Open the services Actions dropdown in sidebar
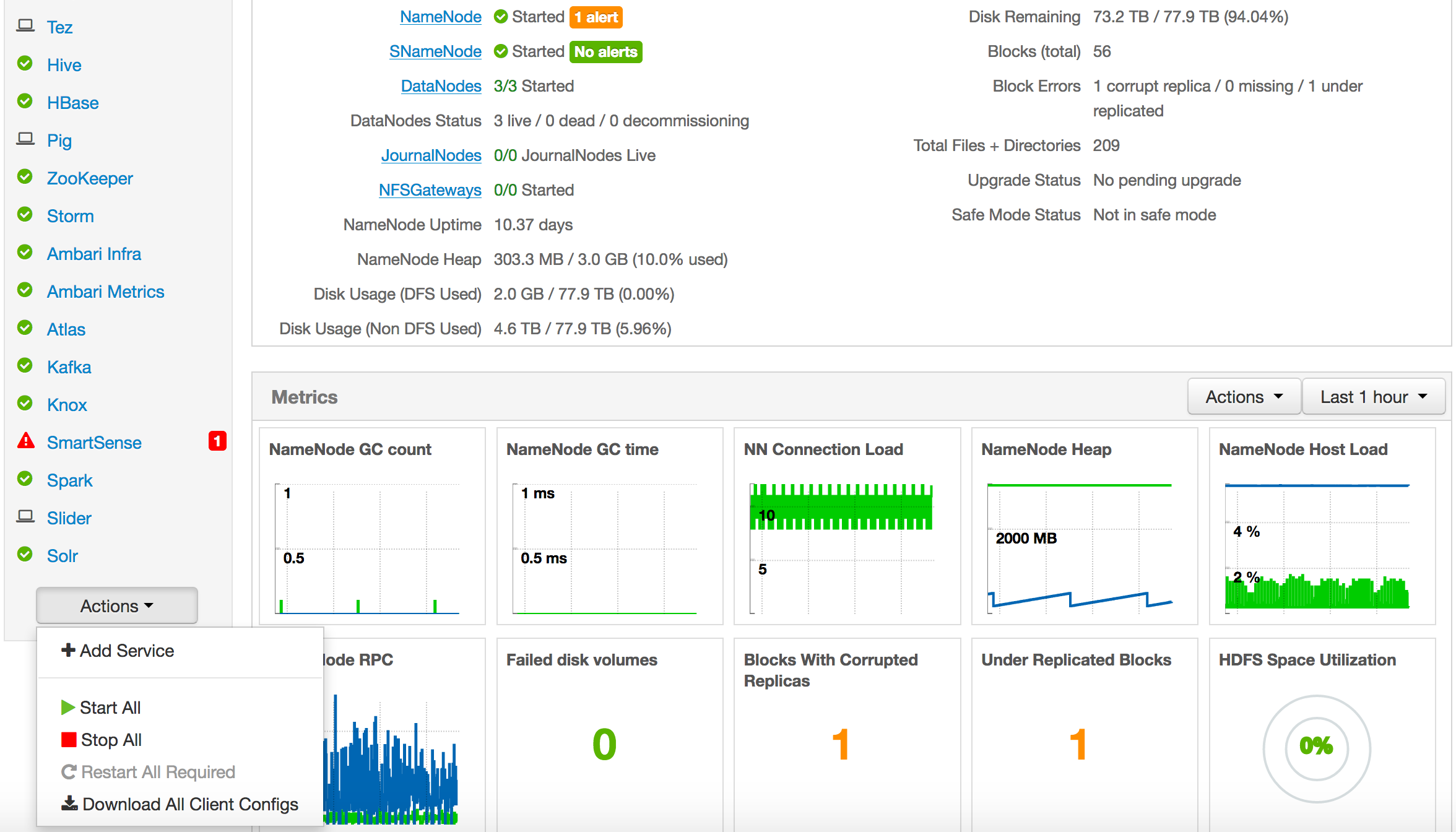 (117, 605)
